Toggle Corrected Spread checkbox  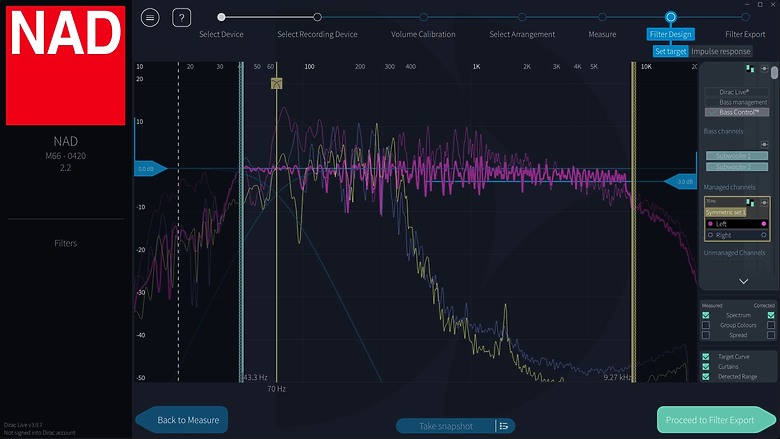(x=771, y=335)
